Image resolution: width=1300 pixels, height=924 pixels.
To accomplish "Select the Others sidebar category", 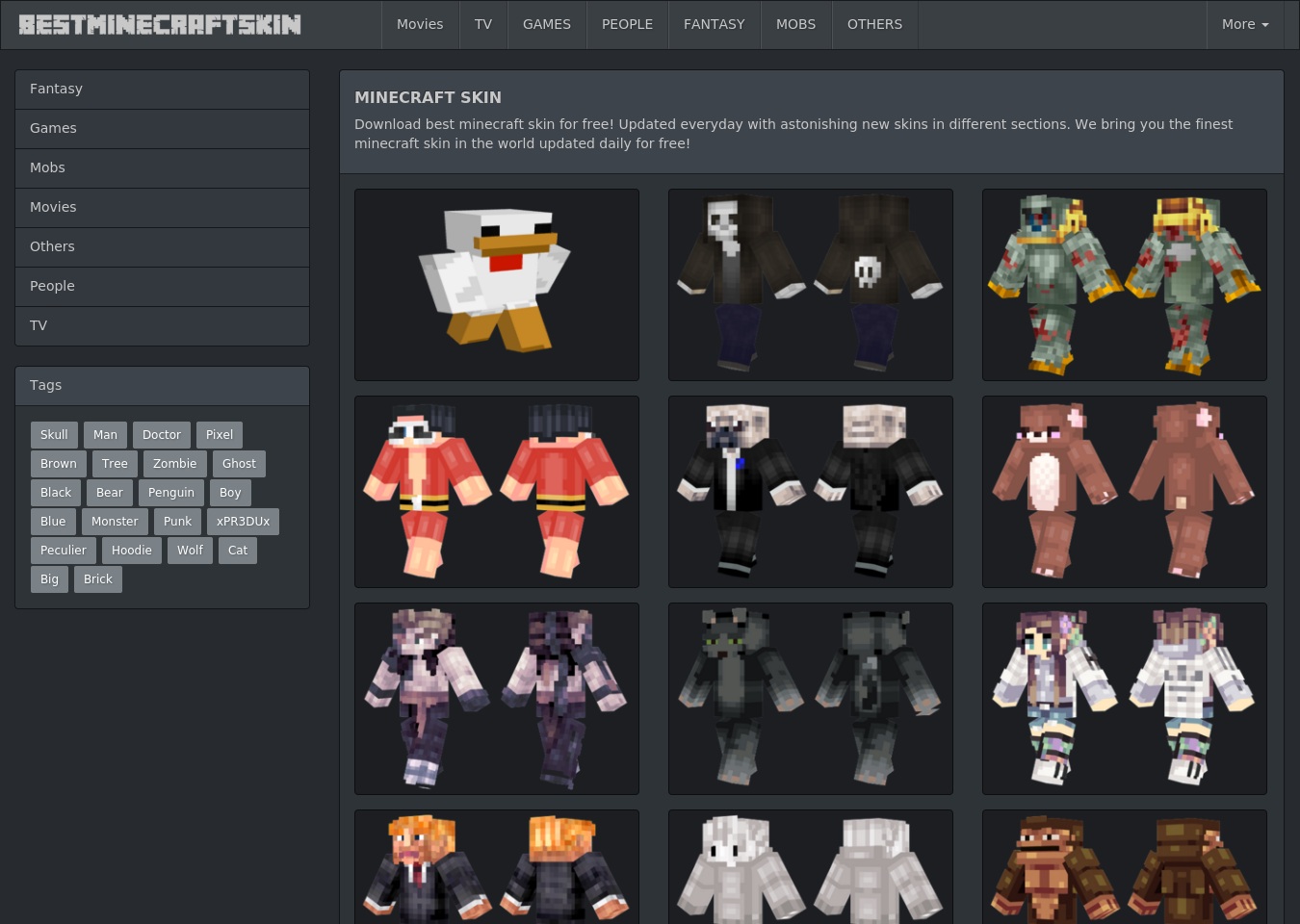I will pyautogui.click(x=162, y=246).
